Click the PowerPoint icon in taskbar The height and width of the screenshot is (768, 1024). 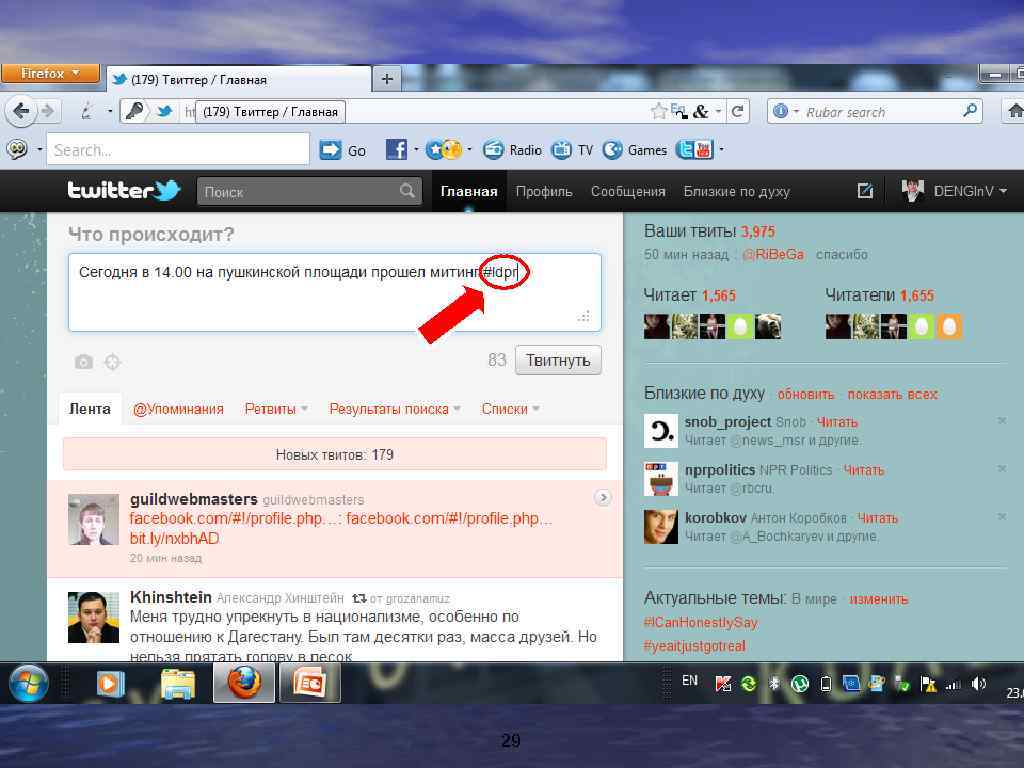310,684
